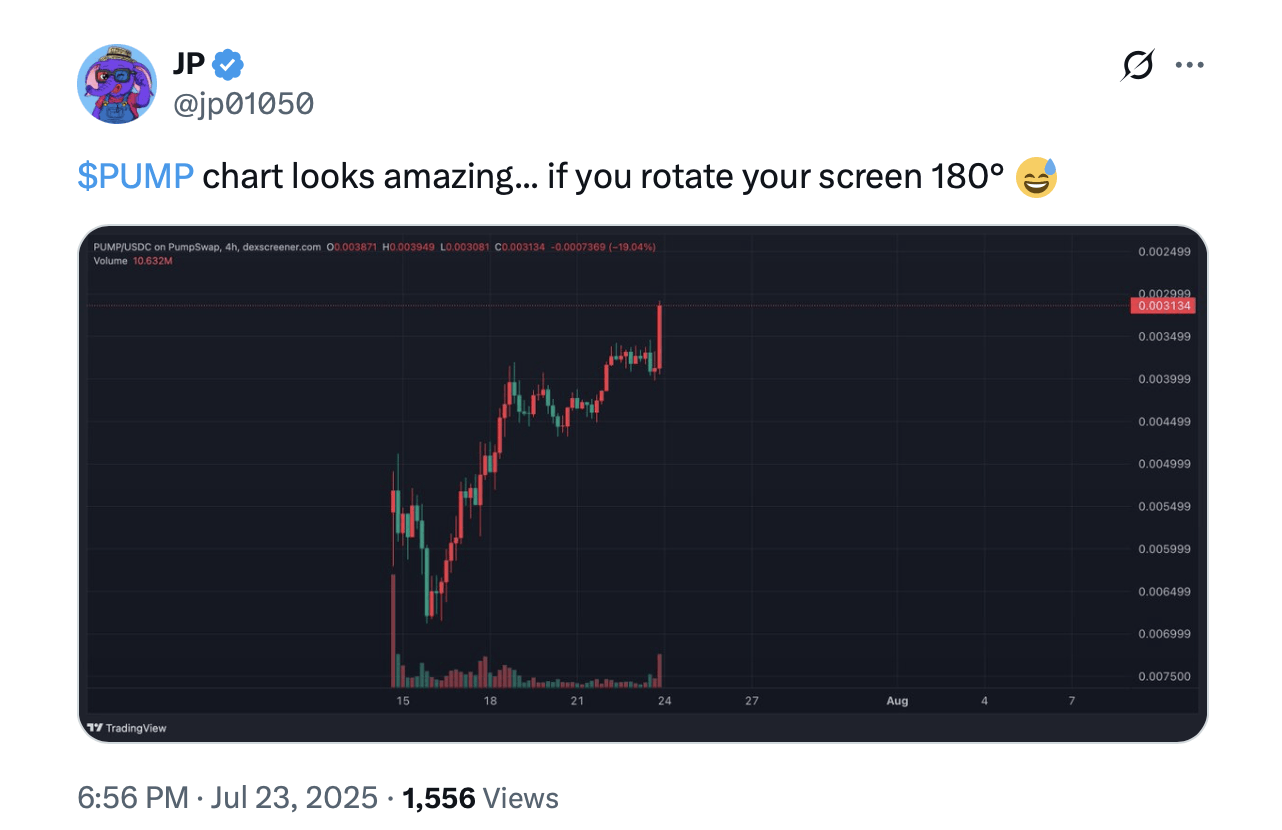The width and height of the screenshot is (1282, 830).
Task: Click the 0.004999 price level on the axis
Action: (1163, 463)
